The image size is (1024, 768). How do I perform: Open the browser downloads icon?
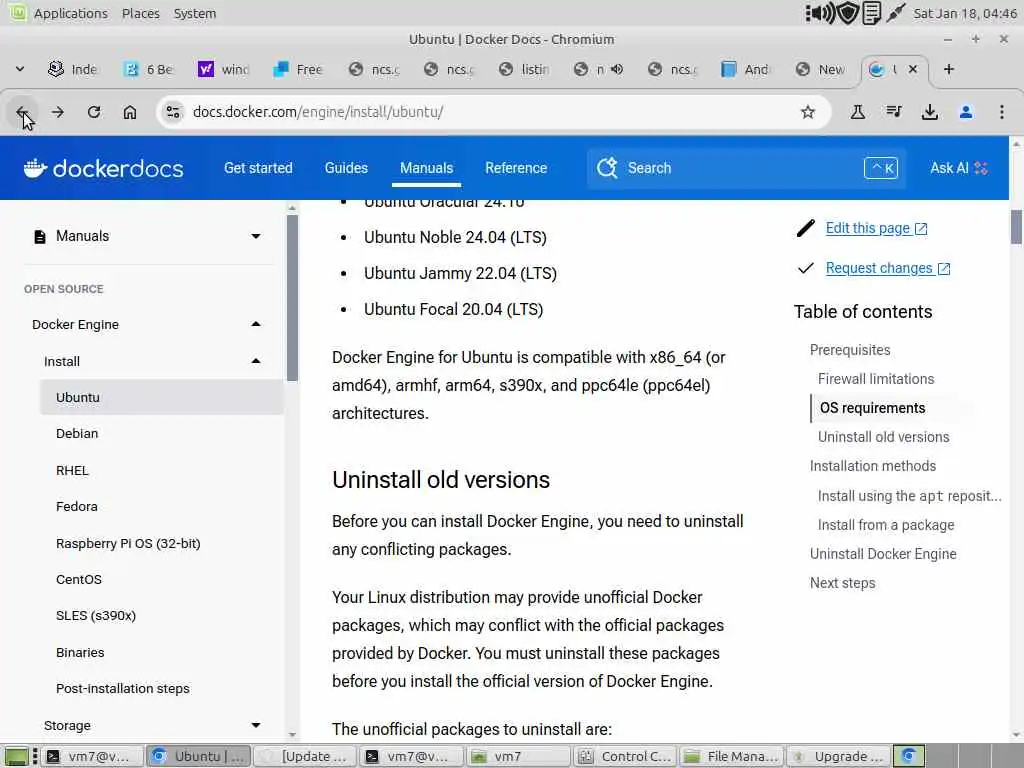[x=930, y=112]
